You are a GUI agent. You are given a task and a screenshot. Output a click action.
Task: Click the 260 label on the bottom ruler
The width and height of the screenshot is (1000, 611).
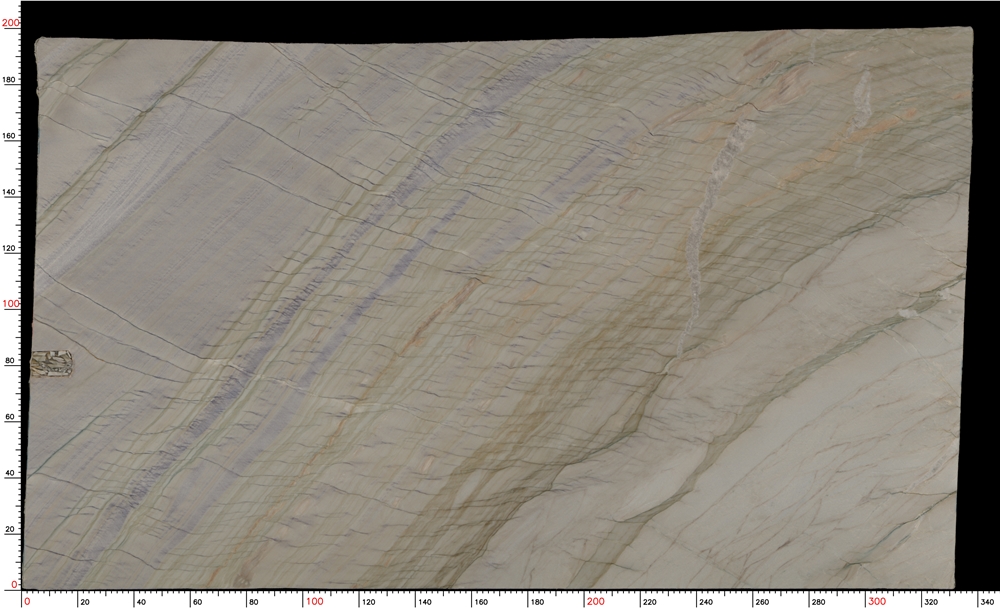pos(762,601)
